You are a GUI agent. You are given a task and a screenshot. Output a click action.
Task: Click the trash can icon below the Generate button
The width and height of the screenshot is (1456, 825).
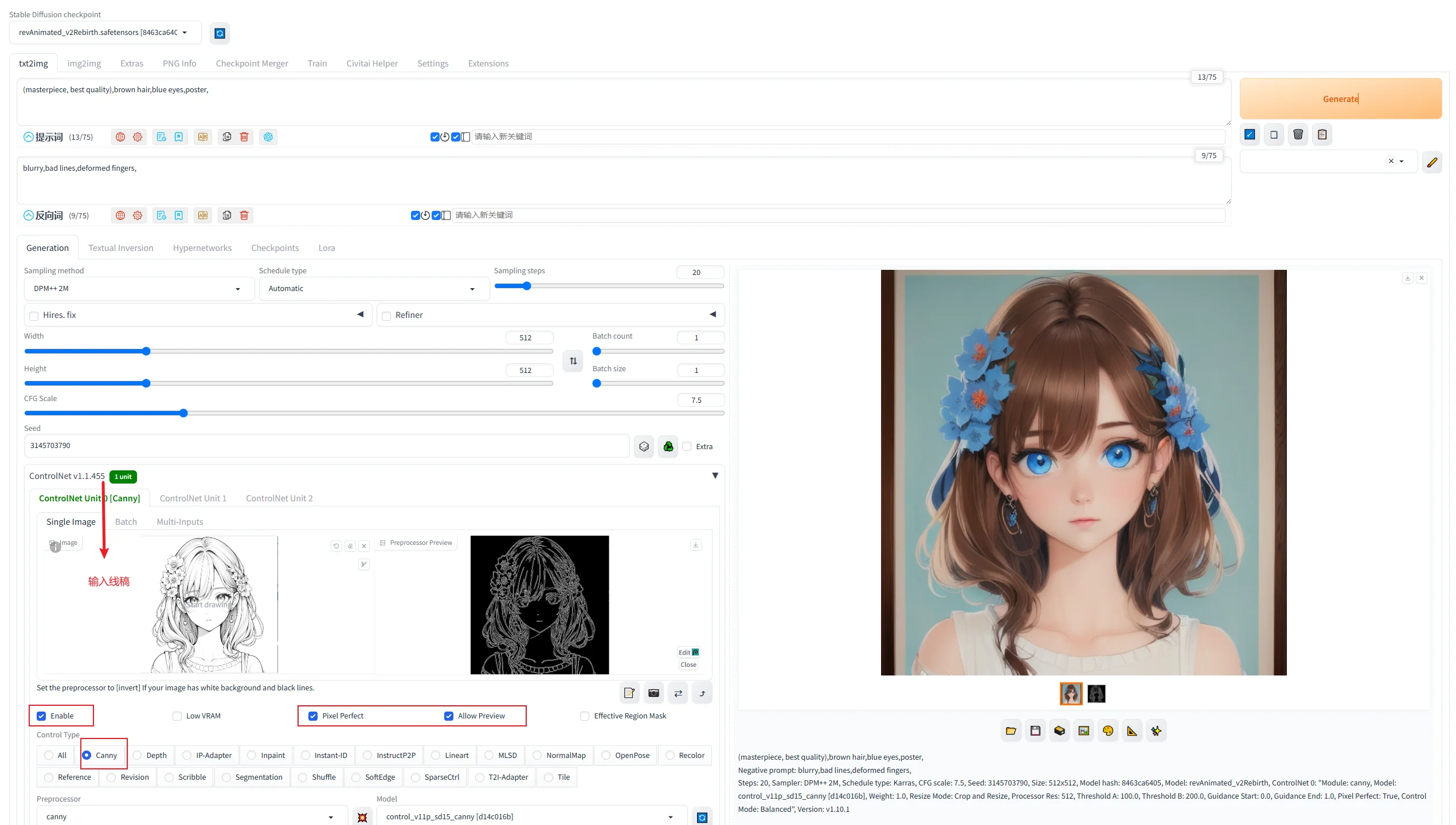coord(1298,135)
